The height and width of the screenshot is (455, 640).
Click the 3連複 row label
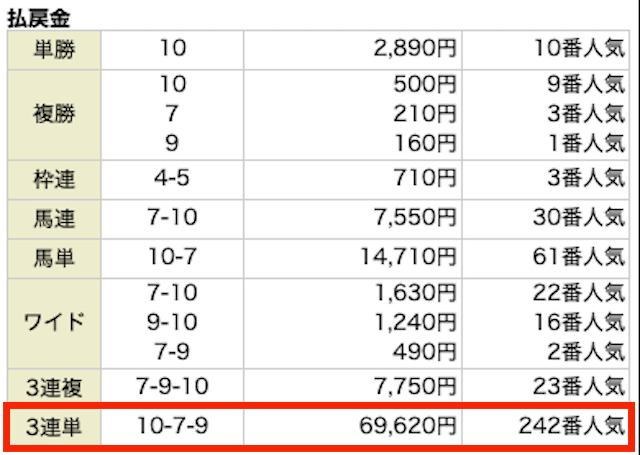pyautogui.click(x=54, y=388)
